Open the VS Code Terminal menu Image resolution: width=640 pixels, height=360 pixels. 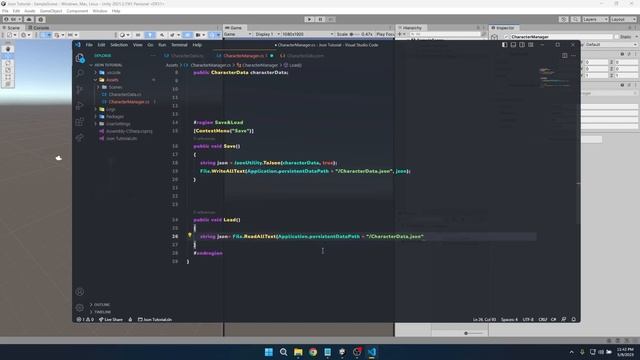pos(179,45)
